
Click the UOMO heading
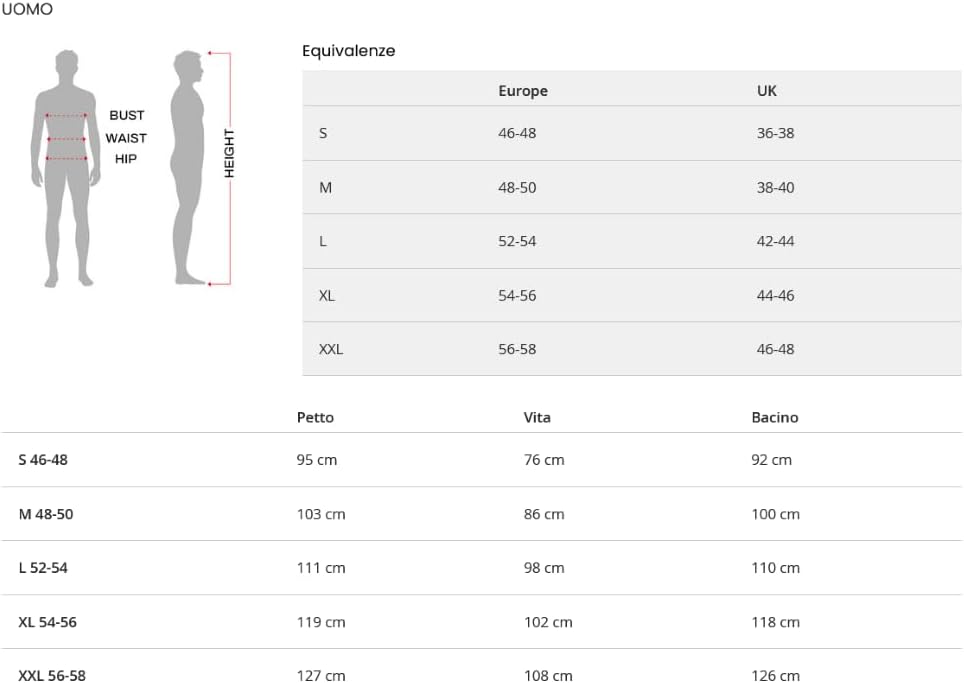(x=27, y=10)
